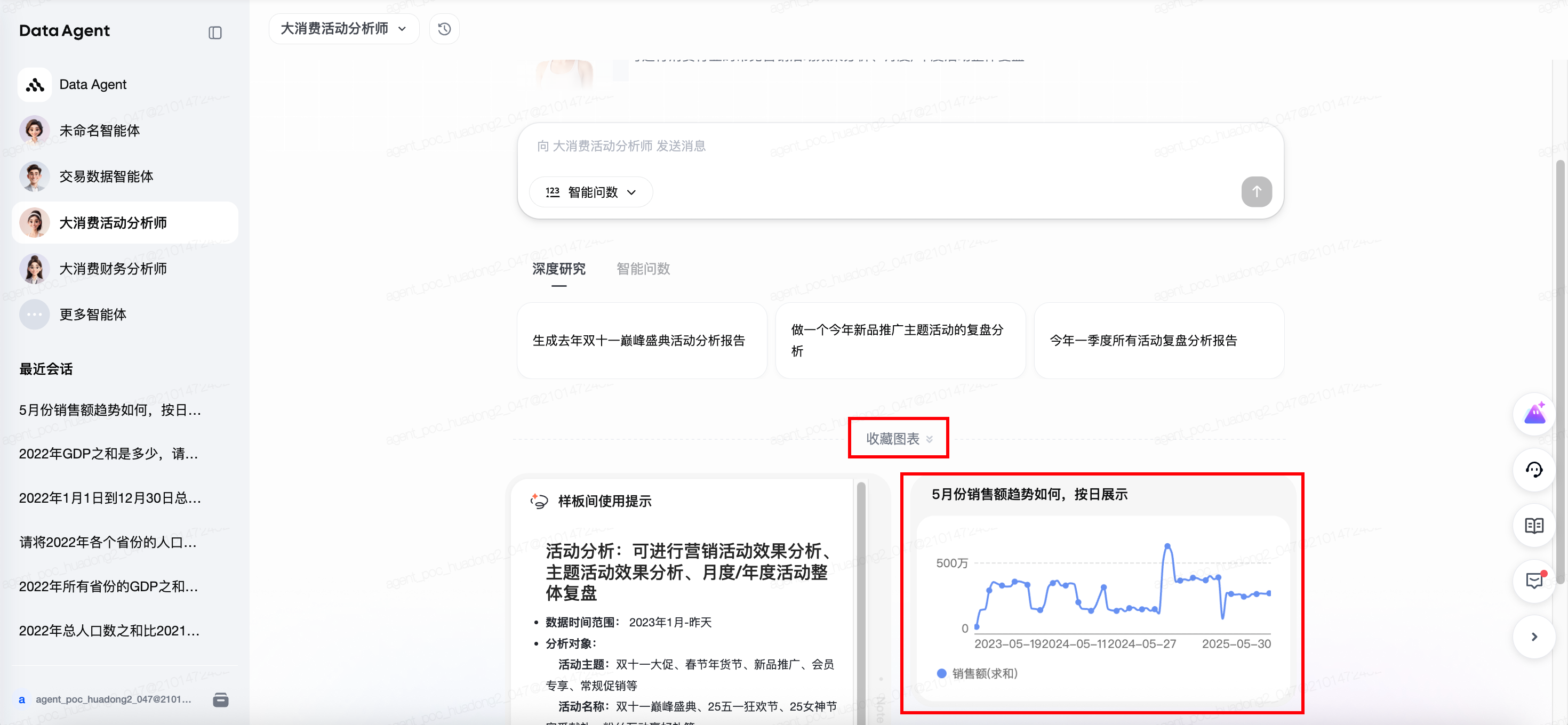Click the account wallet icon at bottom
Image resolution: width=1568 pixels, height=725 pixels.
pos(220,699)
